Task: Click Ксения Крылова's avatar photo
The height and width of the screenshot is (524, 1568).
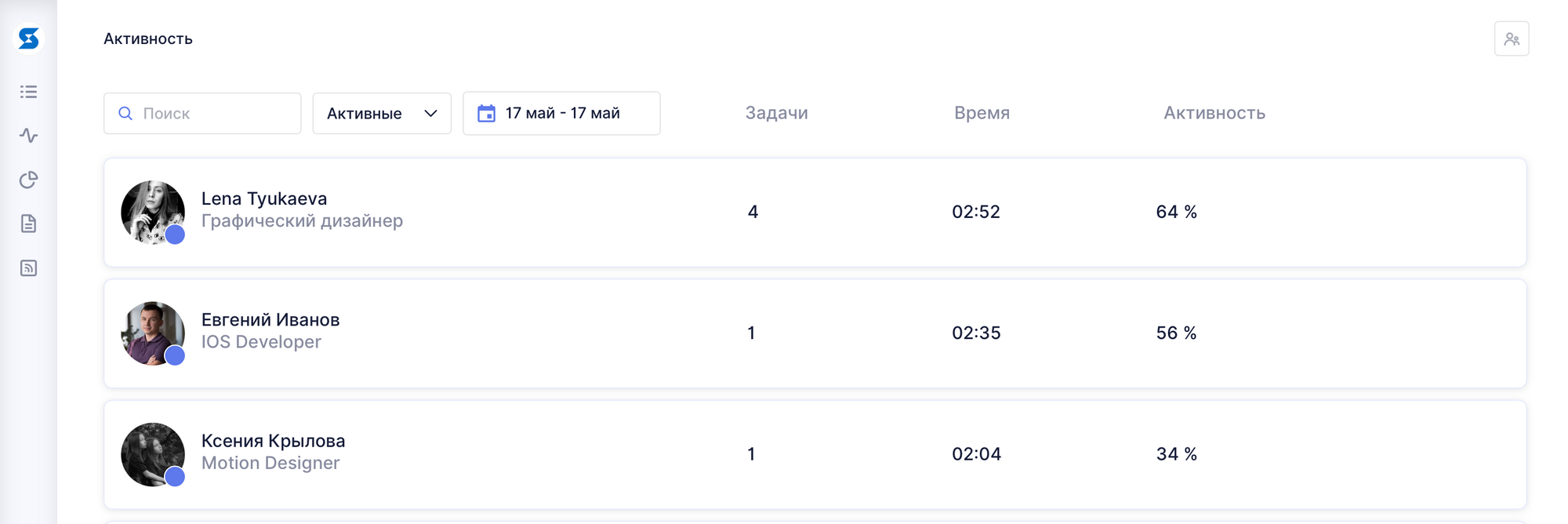Action: tap(153, 455)
